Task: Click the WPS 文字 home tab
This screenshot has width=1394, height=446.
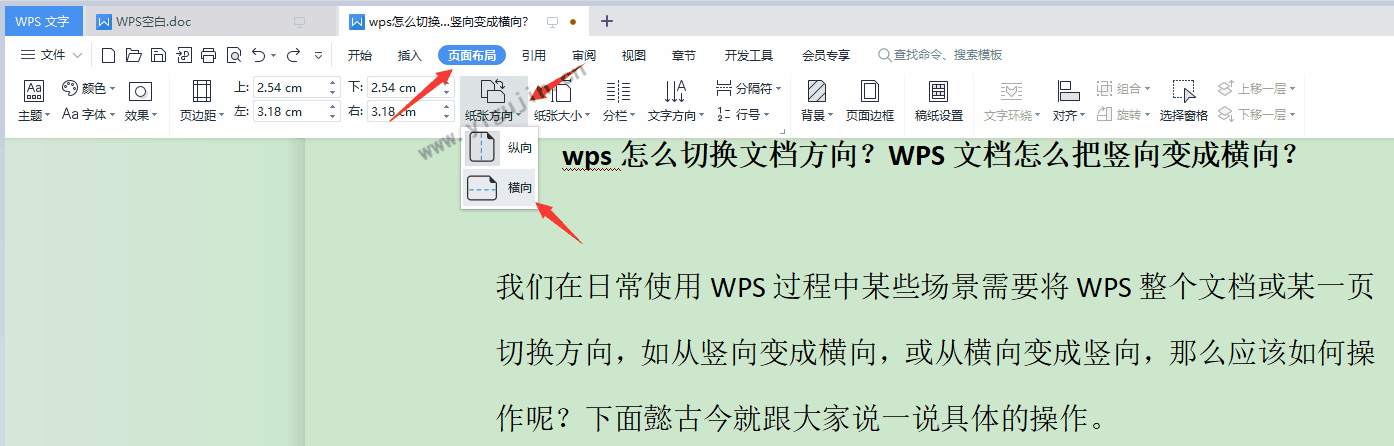Action: (42, 21)
